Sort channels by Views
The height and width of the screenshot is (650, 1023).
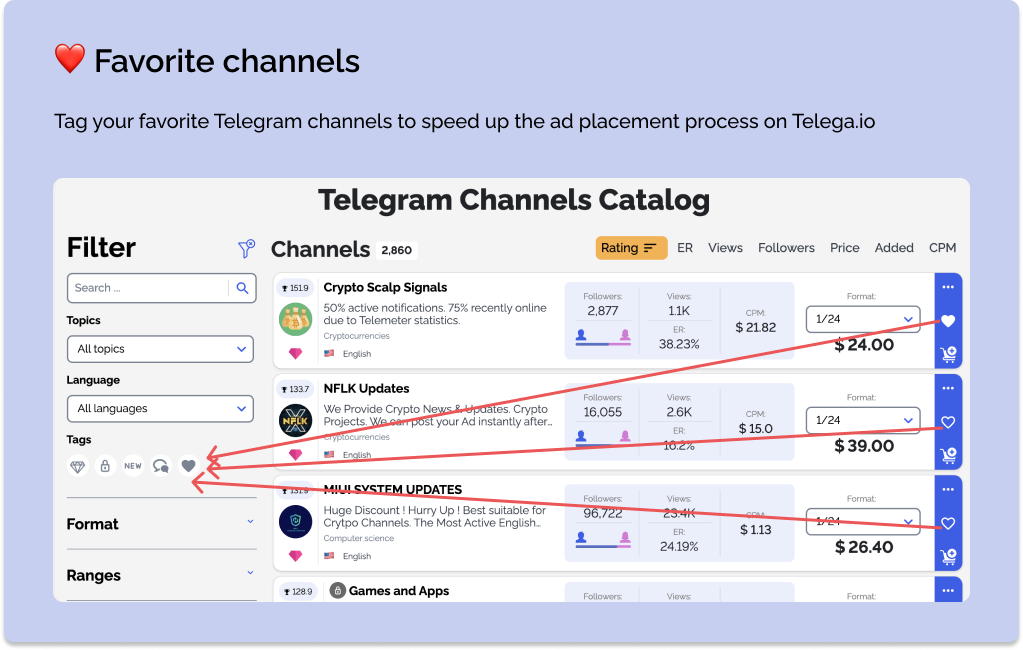725,248
